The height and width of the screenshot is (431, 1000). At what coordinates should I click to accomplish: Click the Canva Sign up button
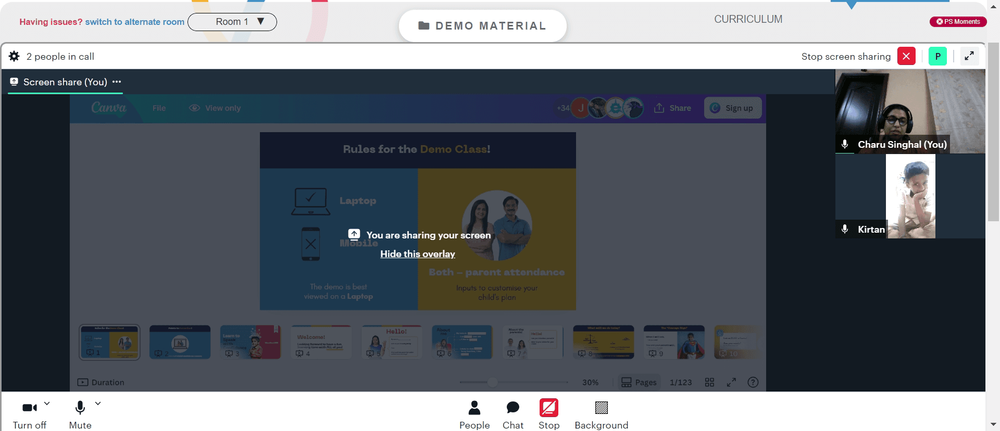(733, 108)
